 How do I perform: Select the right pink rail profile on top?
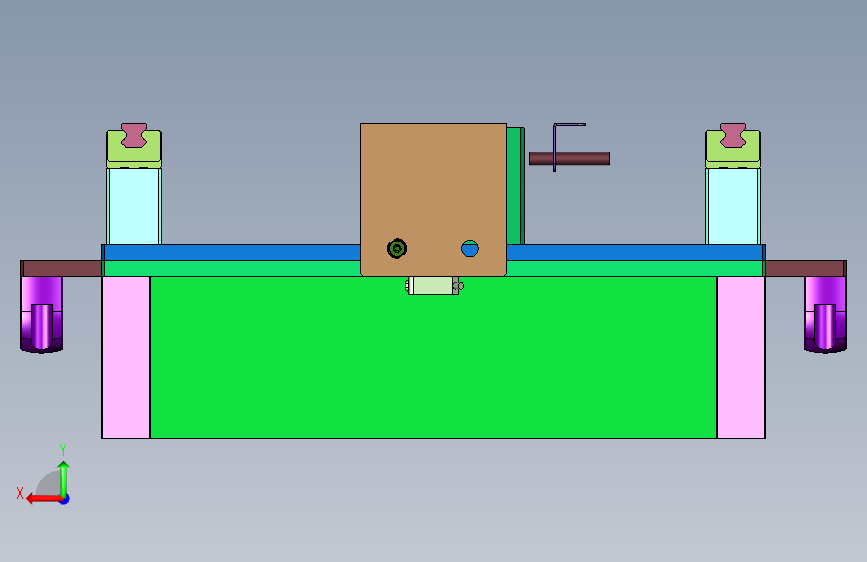[x=733, y=135]
